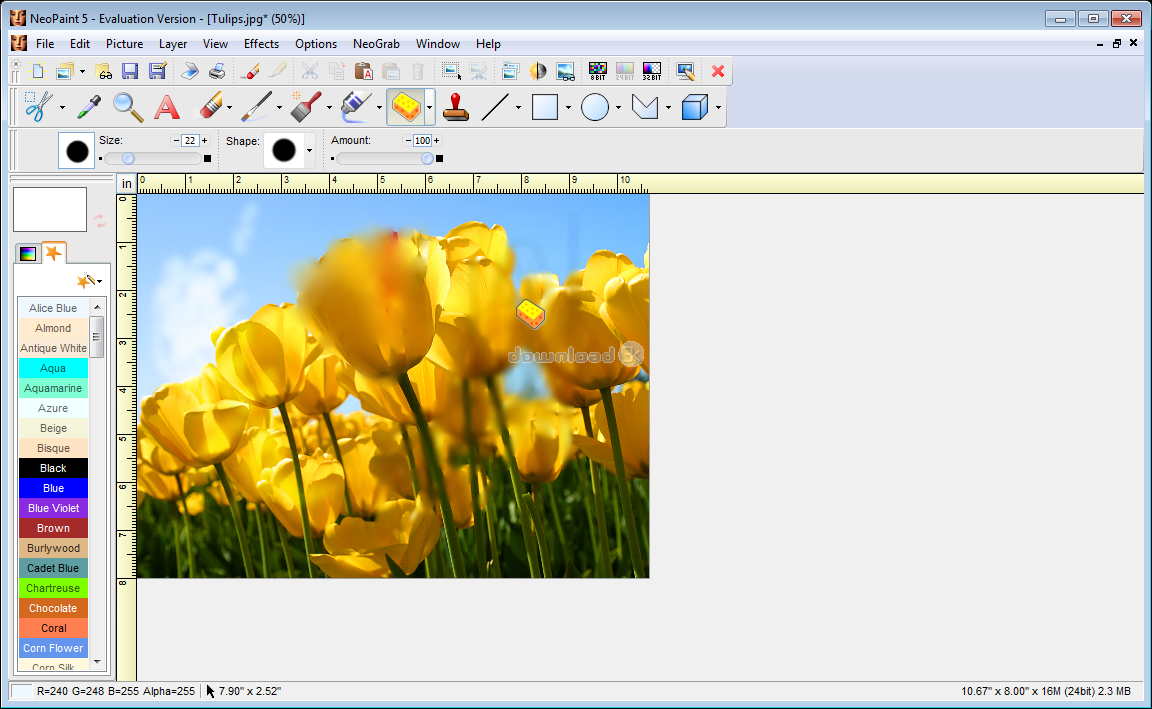Select the thin paintbrush tool
The height and width of the screenshot is (709, 1152).
[257, 107]
